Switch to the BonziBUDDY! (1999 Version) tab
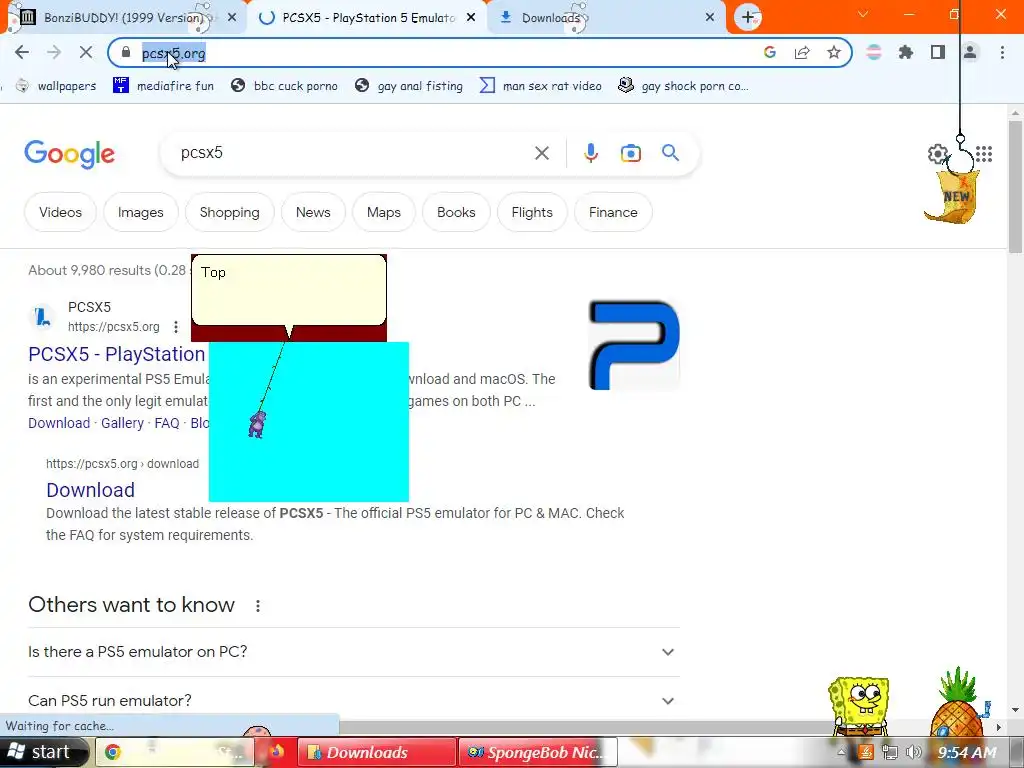The width and height of the screenshot is (1024, 768). coord(121,18)
